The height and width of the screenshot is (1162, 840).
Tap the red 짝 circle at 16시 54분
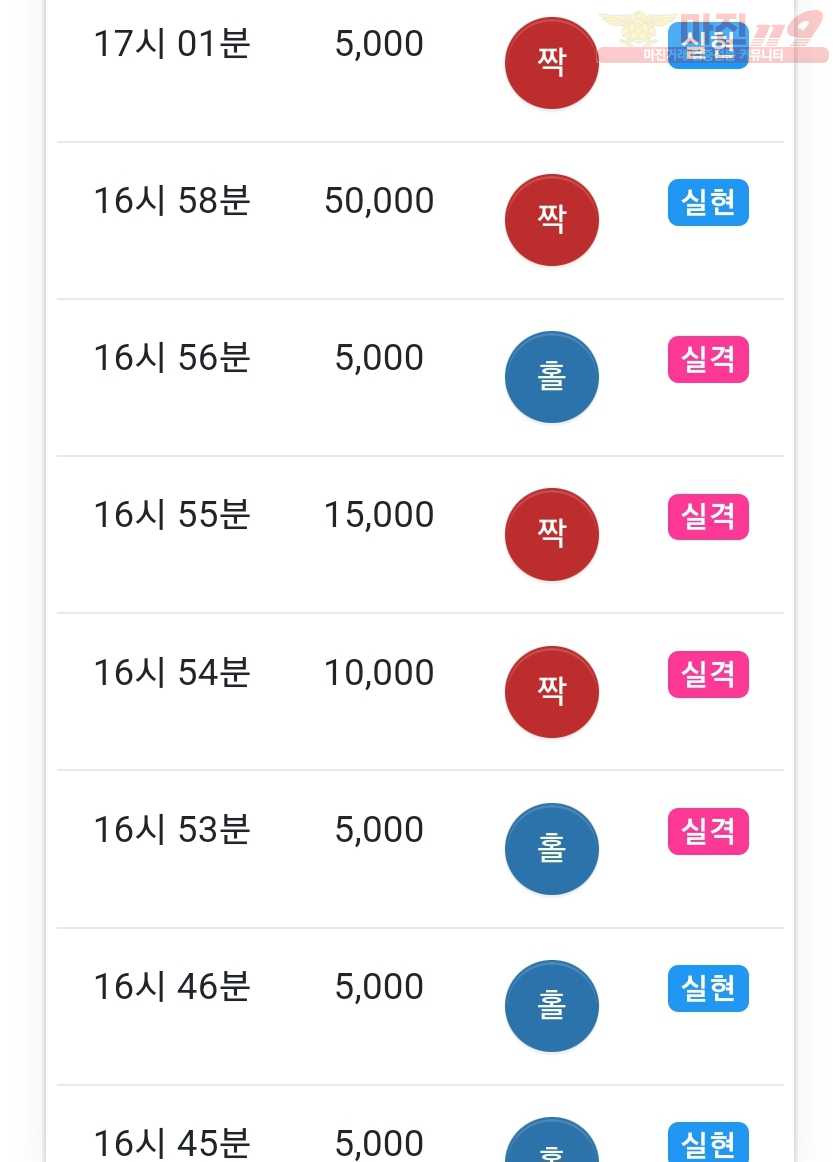(551, 692)
